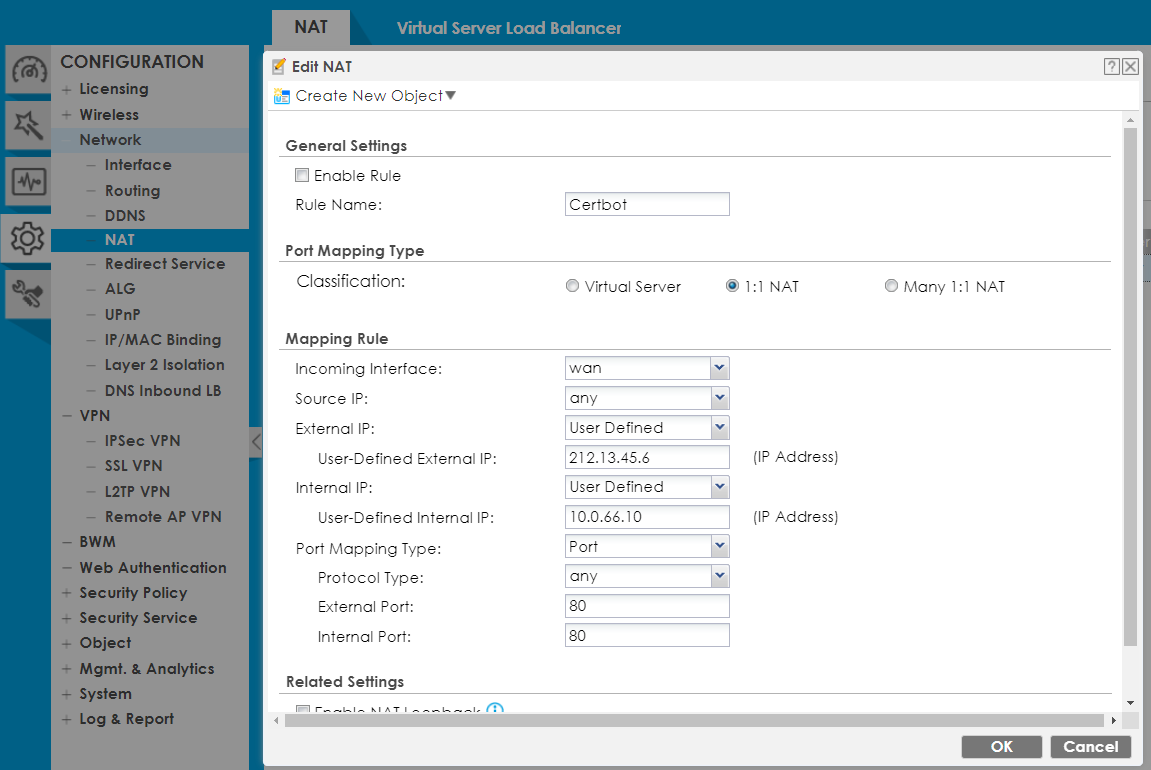Viewport: 1151px width, 770px height.
Task: Click the Edit NAT pencil icon
Action: (x=279, y=67)
